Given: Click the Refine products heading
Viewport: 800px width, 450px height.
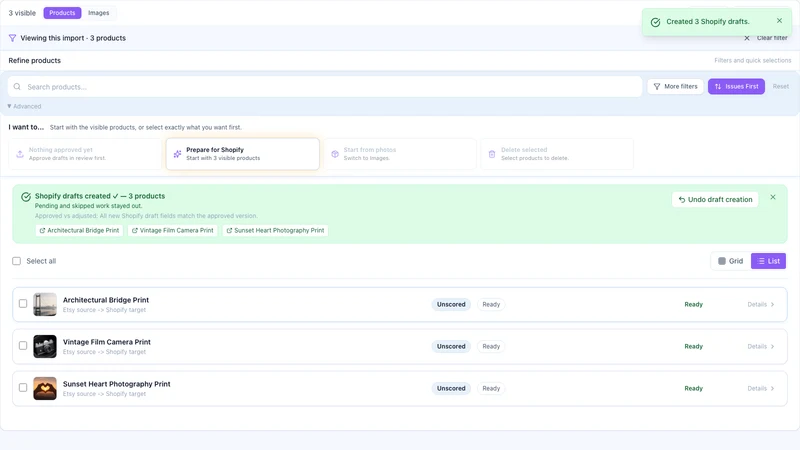Looking at the screenshot, I should point(34,60).
